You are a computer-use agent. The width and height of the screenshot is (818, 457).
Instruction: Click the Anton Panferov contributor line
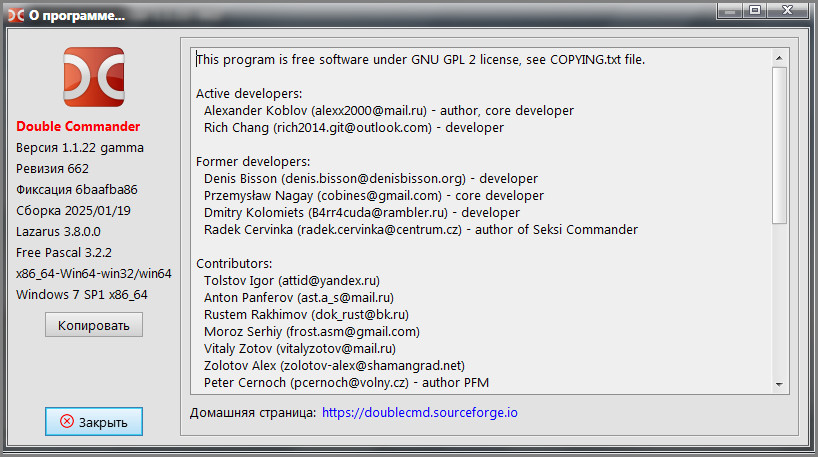pos(299,298)
